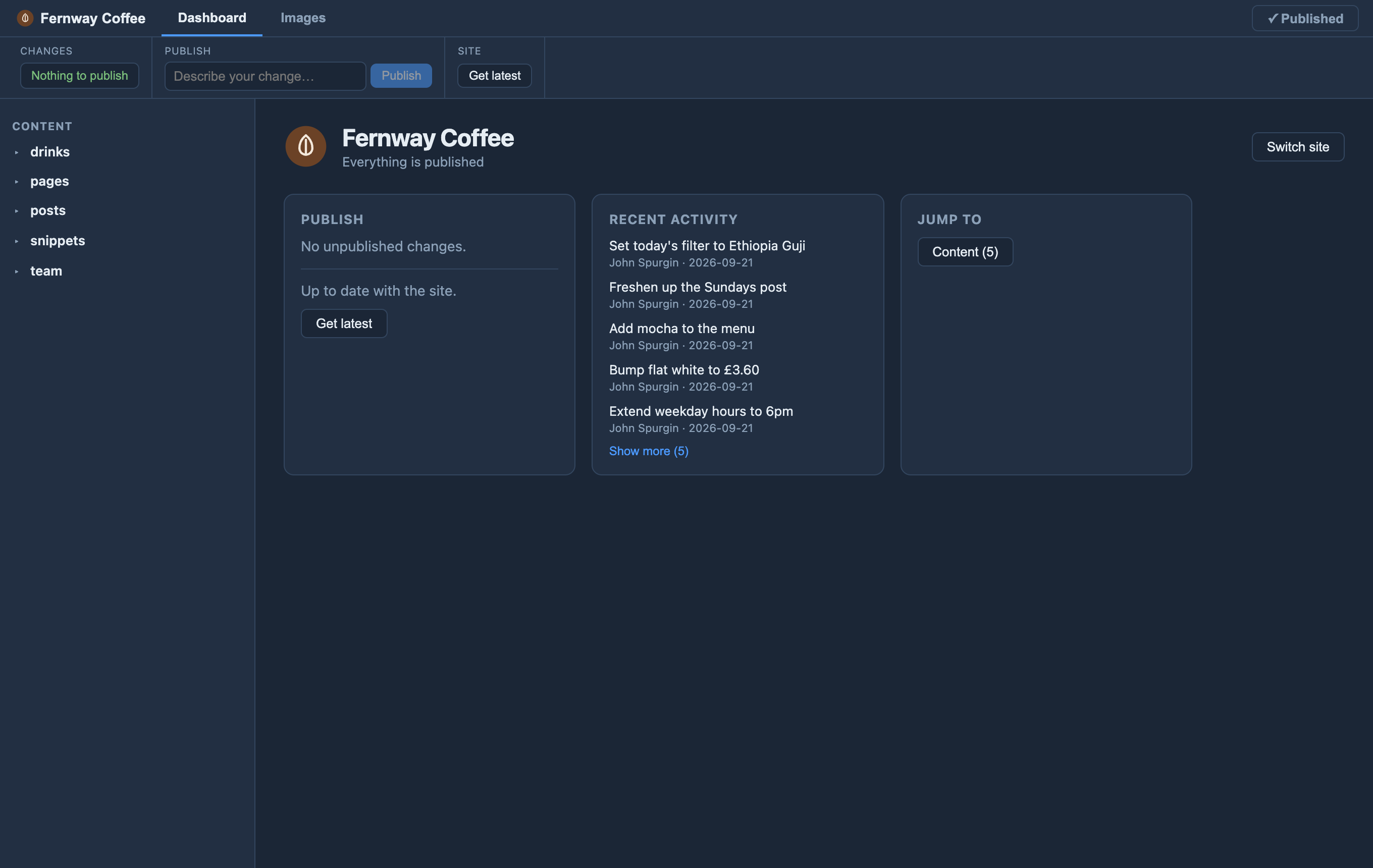Click the Published status button
This screenshot has width=1373, height=868.
click(x=1304, y=18)
